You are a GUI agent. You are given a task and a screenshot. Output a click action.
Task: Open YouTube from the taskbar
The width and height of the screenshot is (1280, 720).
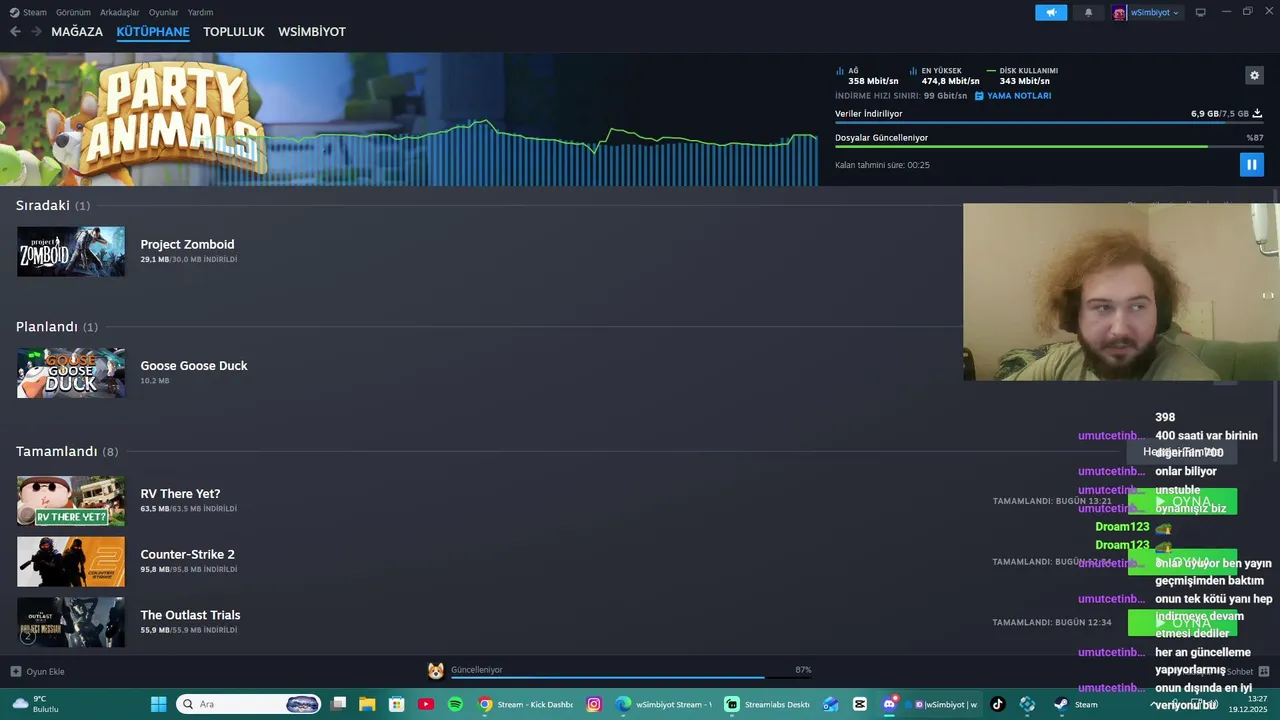pyautogui.click(x=426, y=704)
